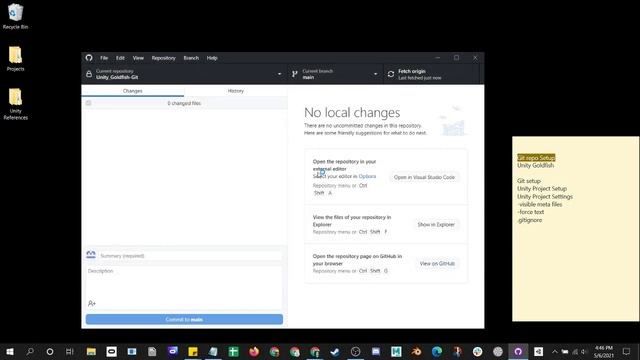Click the branch icon beside Current branch
Screen dimensions: 640x360
(295, 74)
